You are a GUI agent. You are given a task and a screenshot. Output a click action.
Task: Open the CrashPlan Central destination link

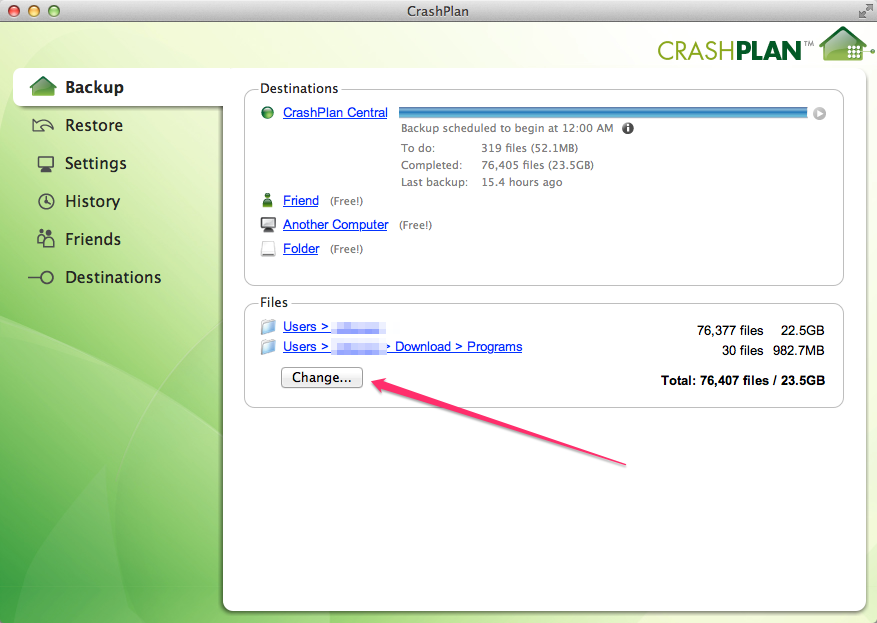335,112
